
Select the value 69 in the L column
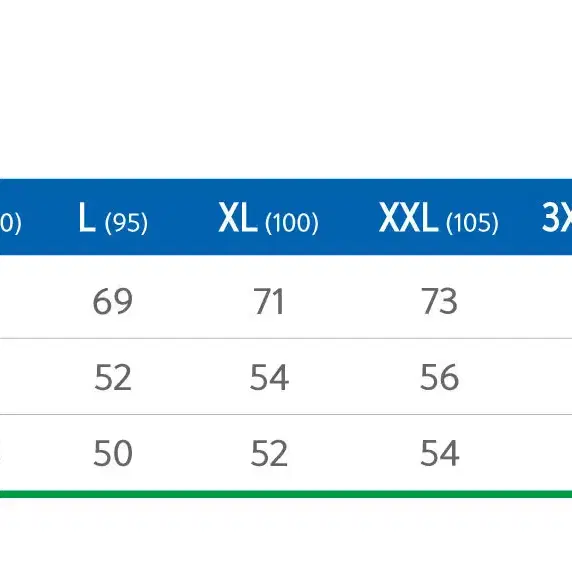point(112,301)
